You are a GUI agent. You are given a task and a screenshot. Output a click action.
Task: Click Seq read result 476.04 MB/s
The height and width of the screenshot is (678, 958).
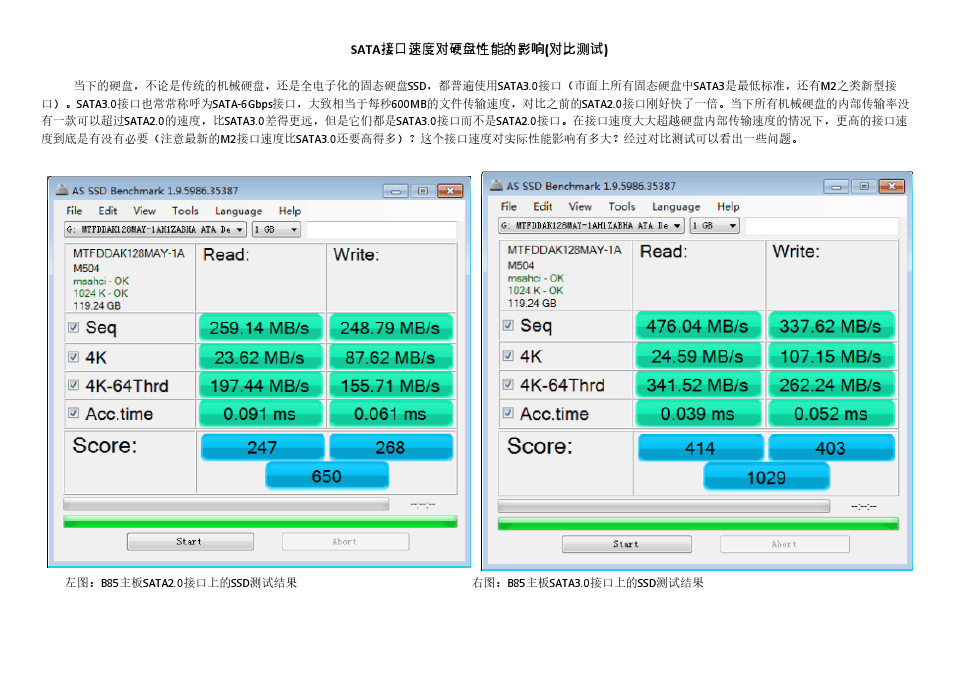point(698,326)
